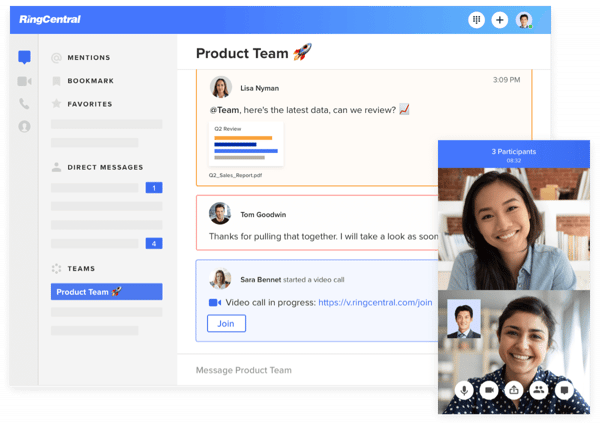The image size is (600, 427).
Task: Mute microphone in video call
Action: (464, 390)
